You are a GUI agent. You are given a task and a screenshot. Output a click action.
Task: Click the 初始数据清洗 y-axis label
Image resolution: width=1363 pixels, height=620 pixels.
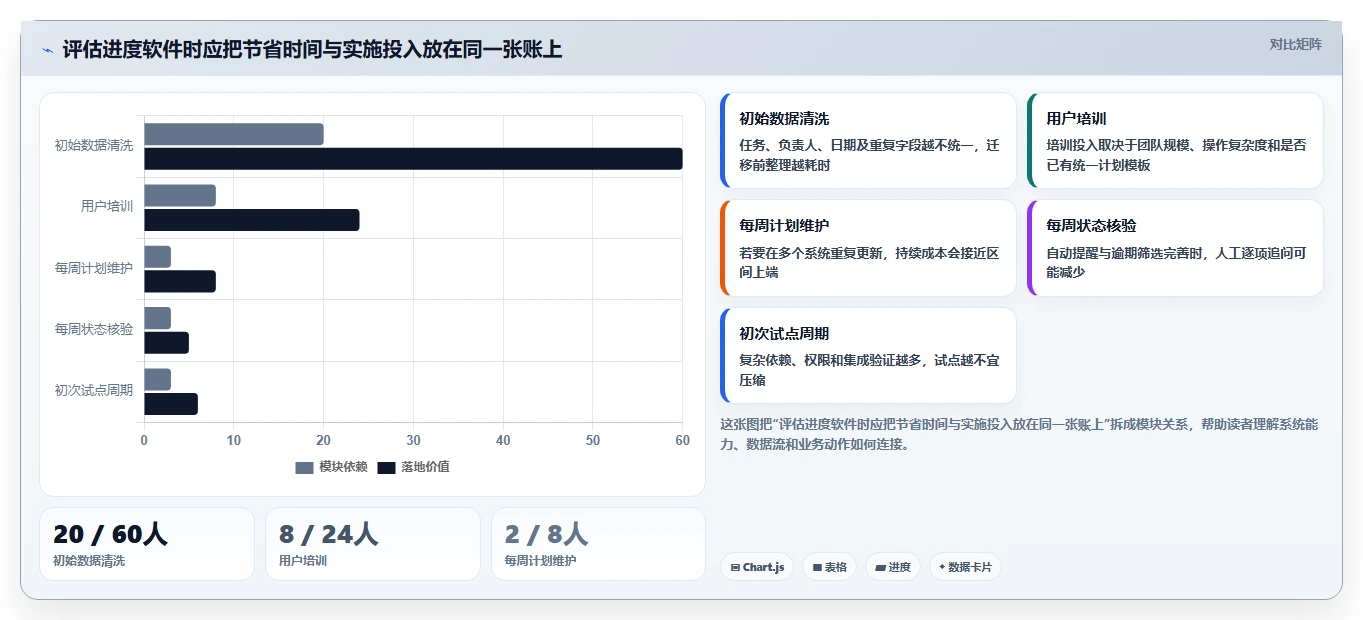[94, 146]
